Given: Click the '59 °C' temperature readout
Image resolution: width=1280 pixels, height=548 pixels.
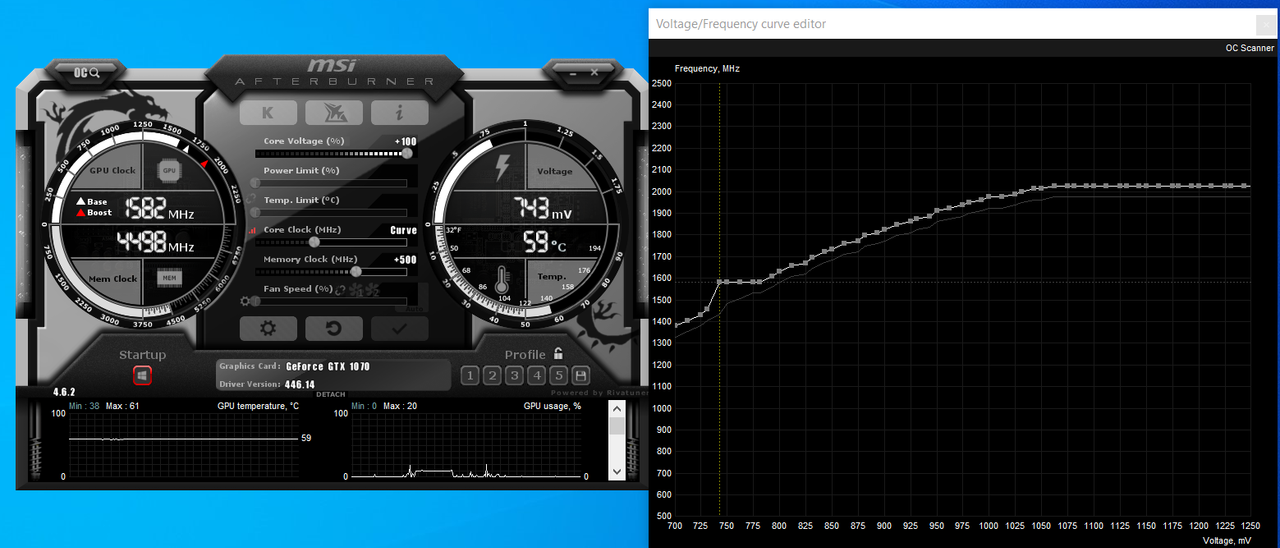Looking at the screenshot, I should tap(545, 242).
